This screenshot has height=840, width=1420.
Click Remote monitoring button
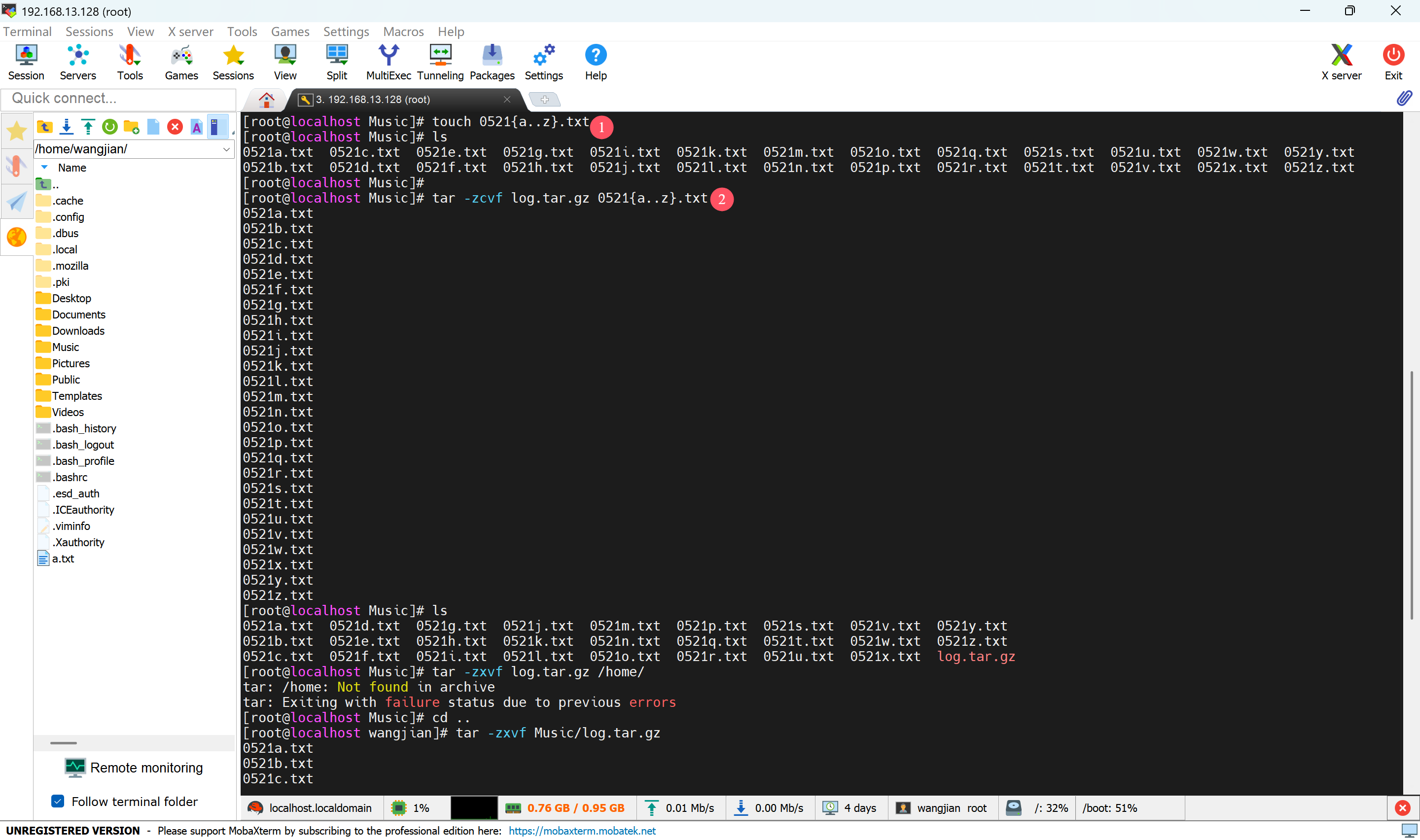coord(134,768)
